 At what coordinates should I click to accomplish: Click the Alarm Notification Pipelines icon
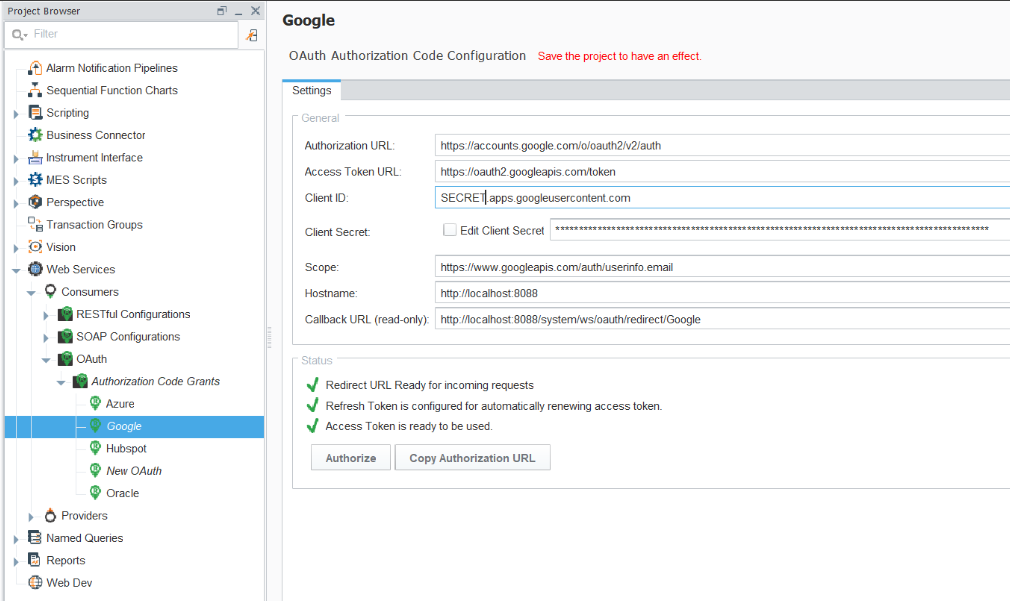click(35, 68)
